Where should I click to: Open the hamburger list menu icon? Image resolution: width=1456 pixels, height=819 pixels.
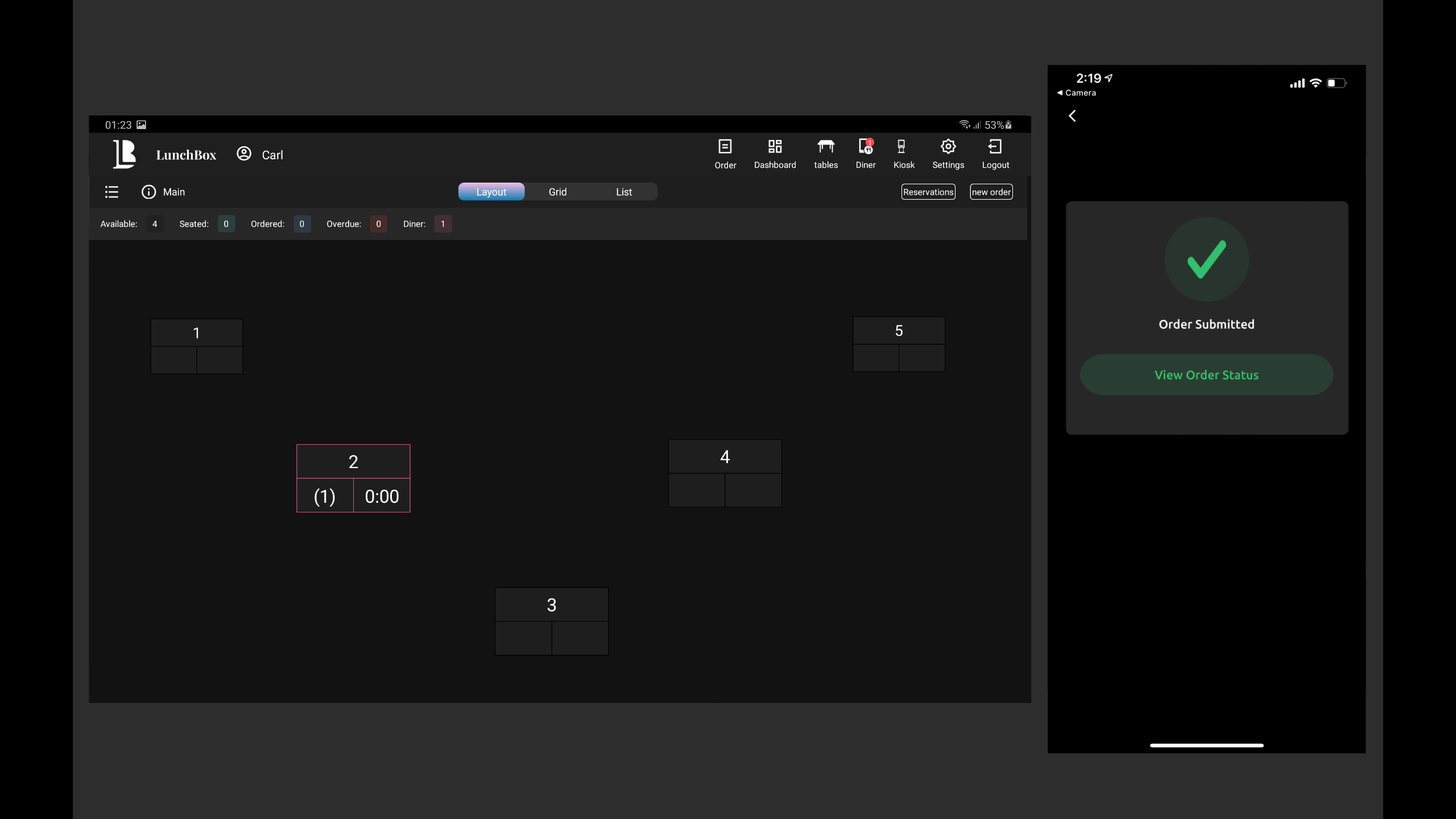(111, 192)
